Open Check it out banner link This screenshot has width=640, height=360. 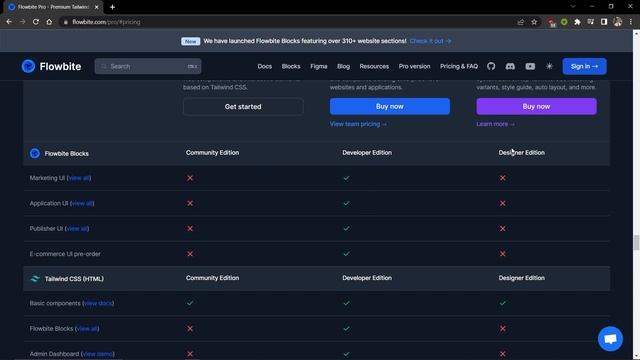(x=430, y=41)
